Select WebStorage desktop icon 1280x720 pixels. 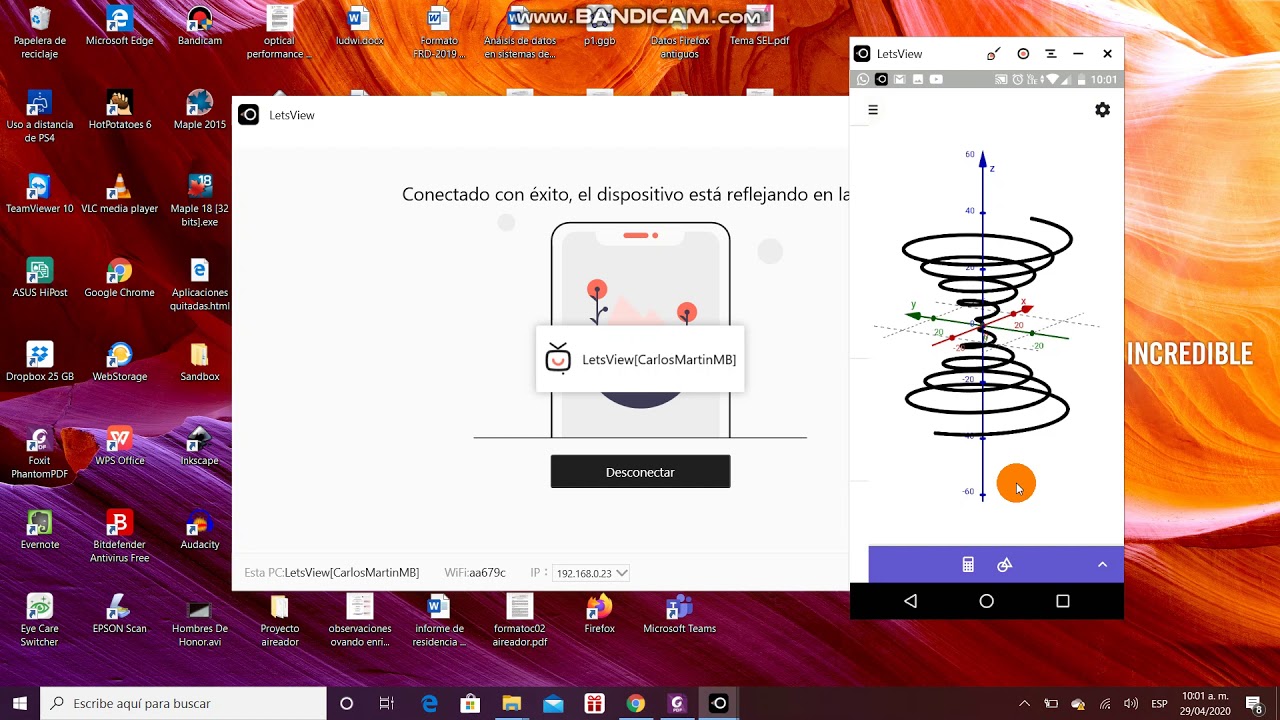click(x=119, y=362)
